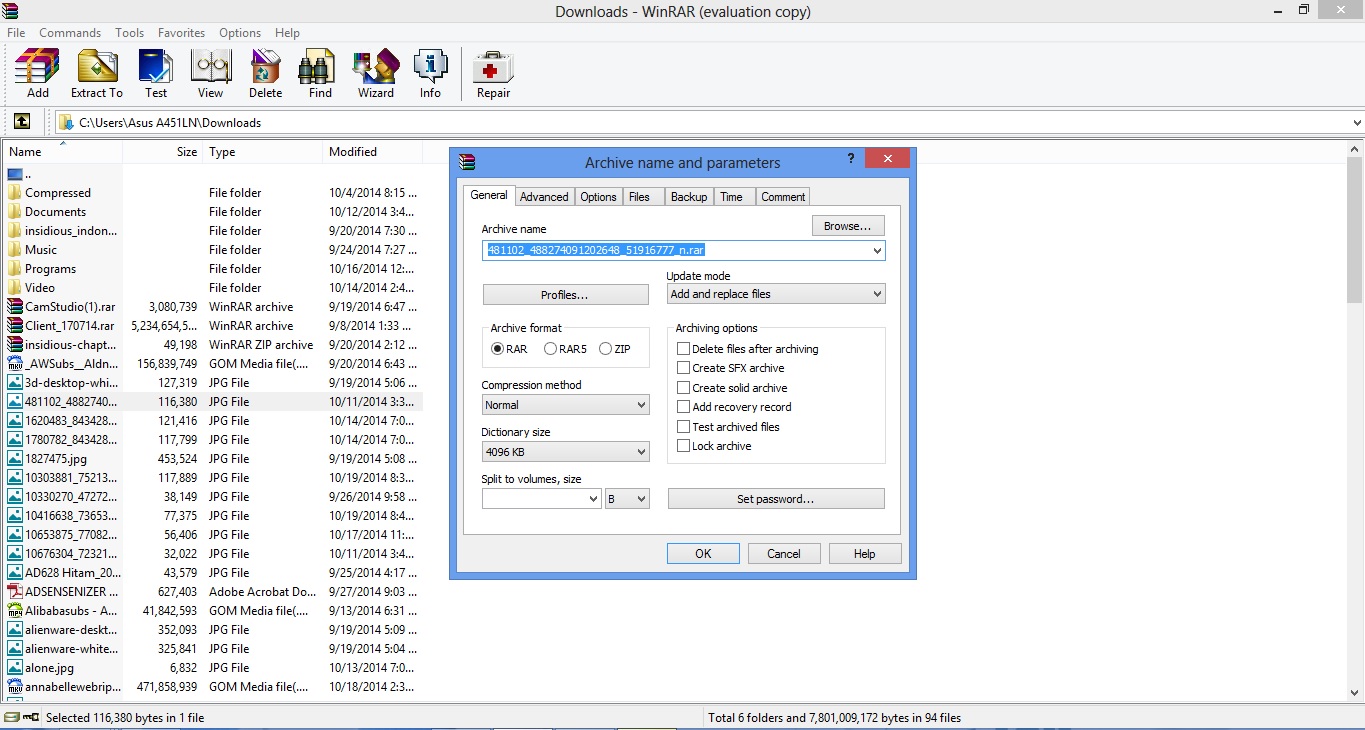Select the ADSENSENIZER PDF file icon
Viewport: 1365px width, 730px height.
pos(15,592)
